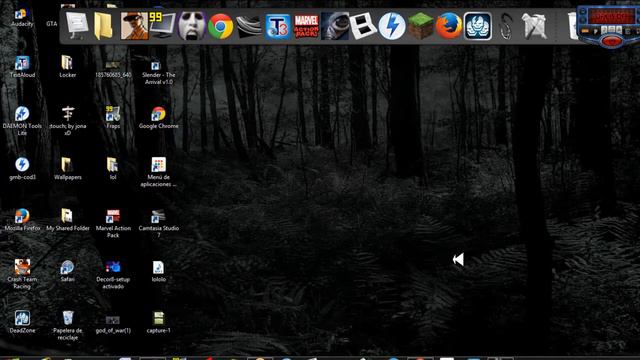Open the Safari desktop shortcut
This screenshot has height=360, width=640.
tap(67, 271)
